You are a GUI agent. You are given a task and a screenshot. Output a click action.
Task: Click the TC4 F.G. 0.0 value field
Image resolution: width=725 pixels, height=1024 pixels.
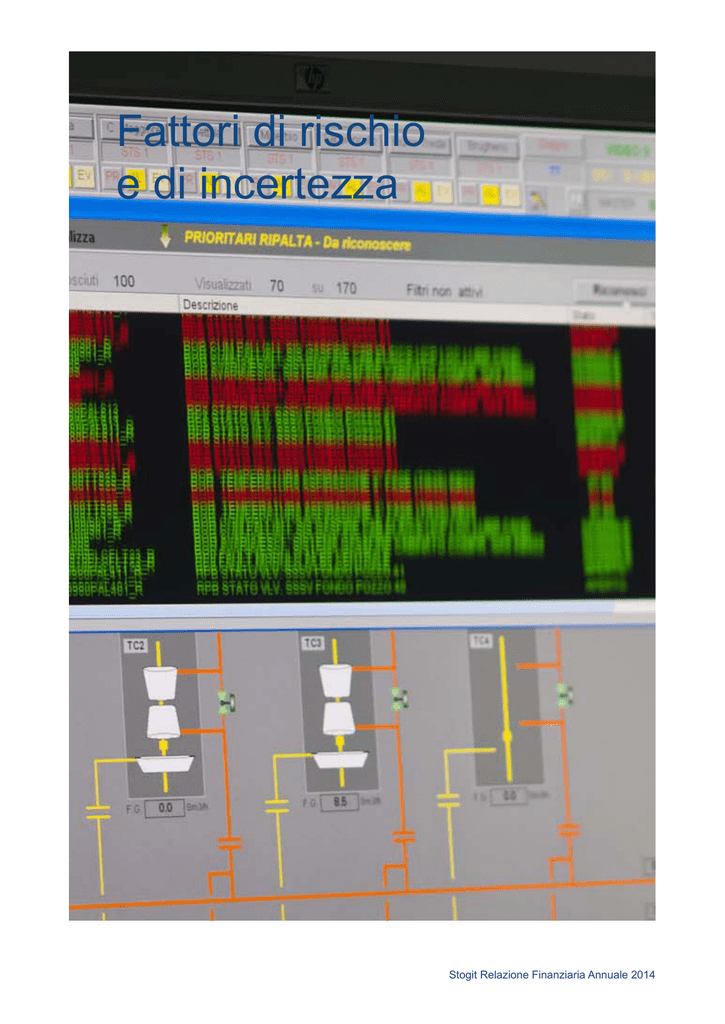coord(508,796)
